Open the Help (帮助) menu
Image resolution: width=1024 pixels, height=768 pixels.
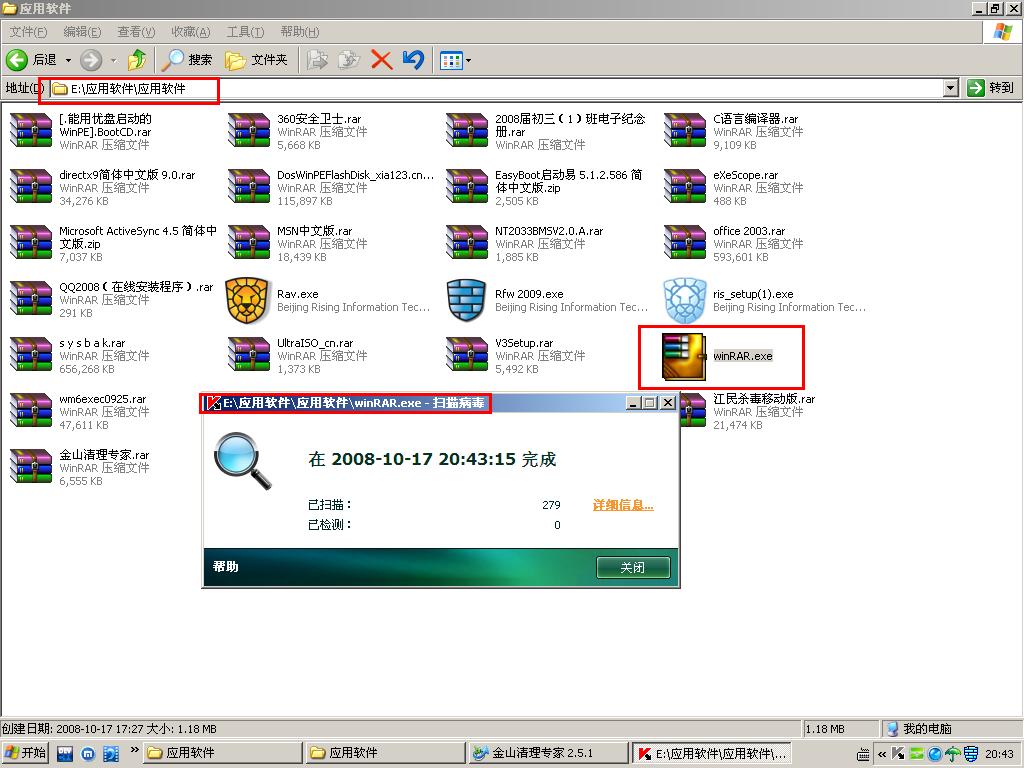[299, 31]
